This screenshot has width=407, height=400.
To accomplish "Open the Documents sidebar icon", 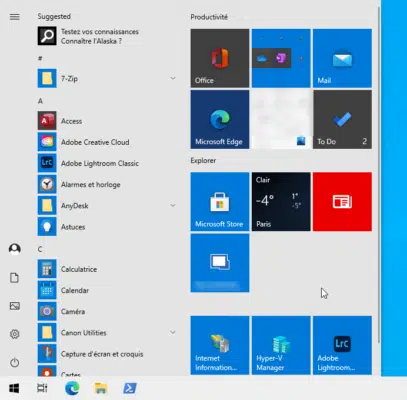I will [x=14, y=278].
